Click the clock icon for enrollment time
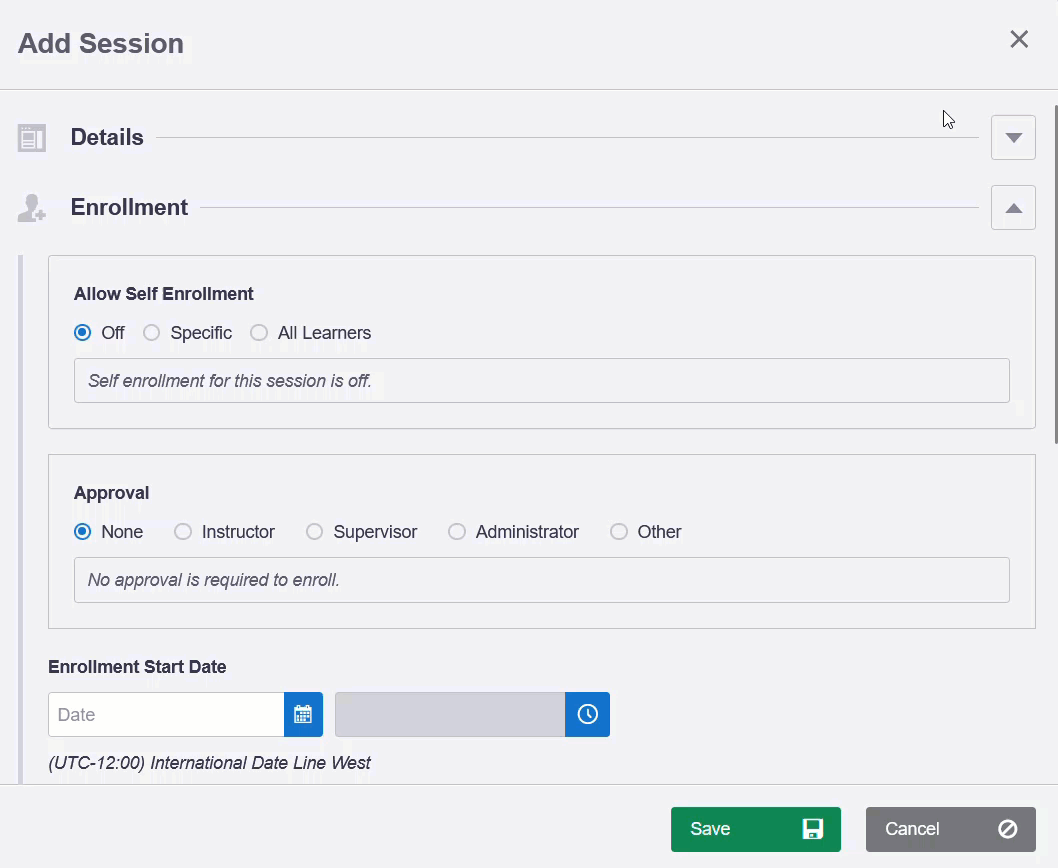The height and width of the screenshot is (868, 1058). [587, 714]
